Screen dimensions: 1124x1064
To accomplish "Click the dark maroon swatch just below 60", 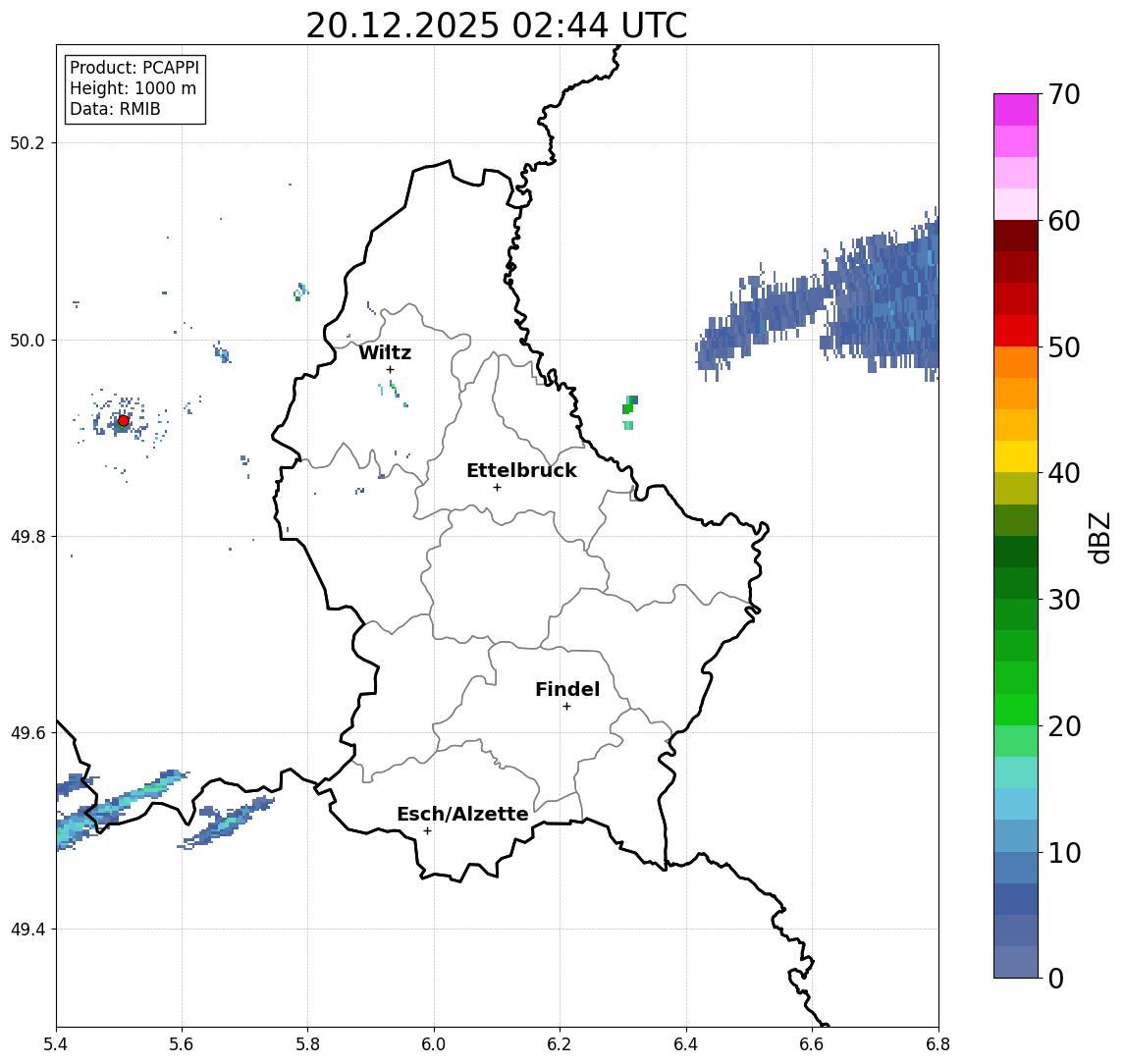I will click(1016, 236).
